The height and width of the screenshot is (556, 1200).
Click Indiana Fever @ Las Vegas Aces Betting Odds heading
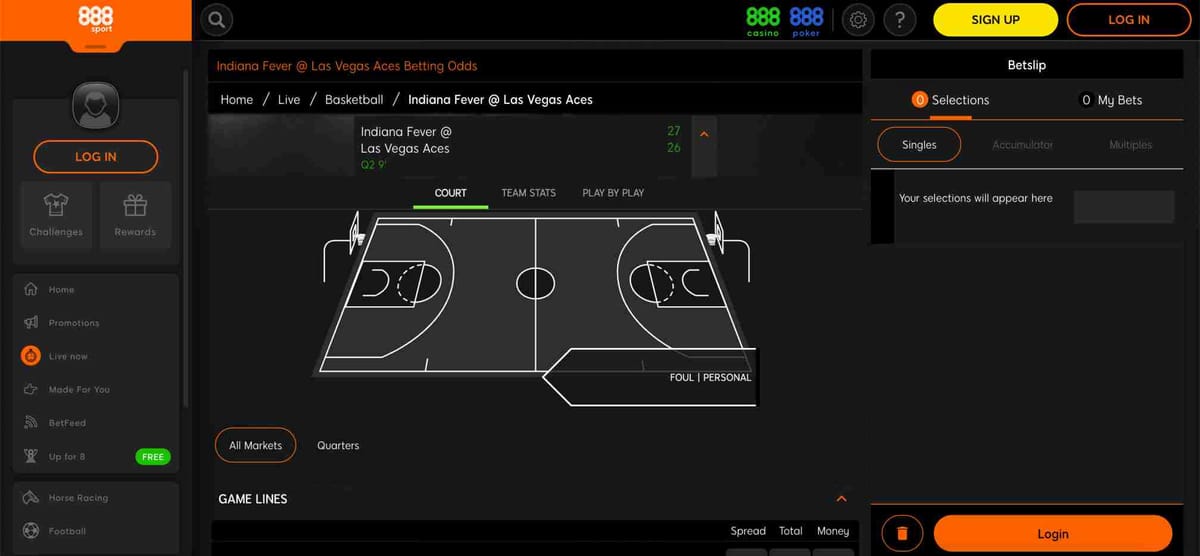click(347, 66)
